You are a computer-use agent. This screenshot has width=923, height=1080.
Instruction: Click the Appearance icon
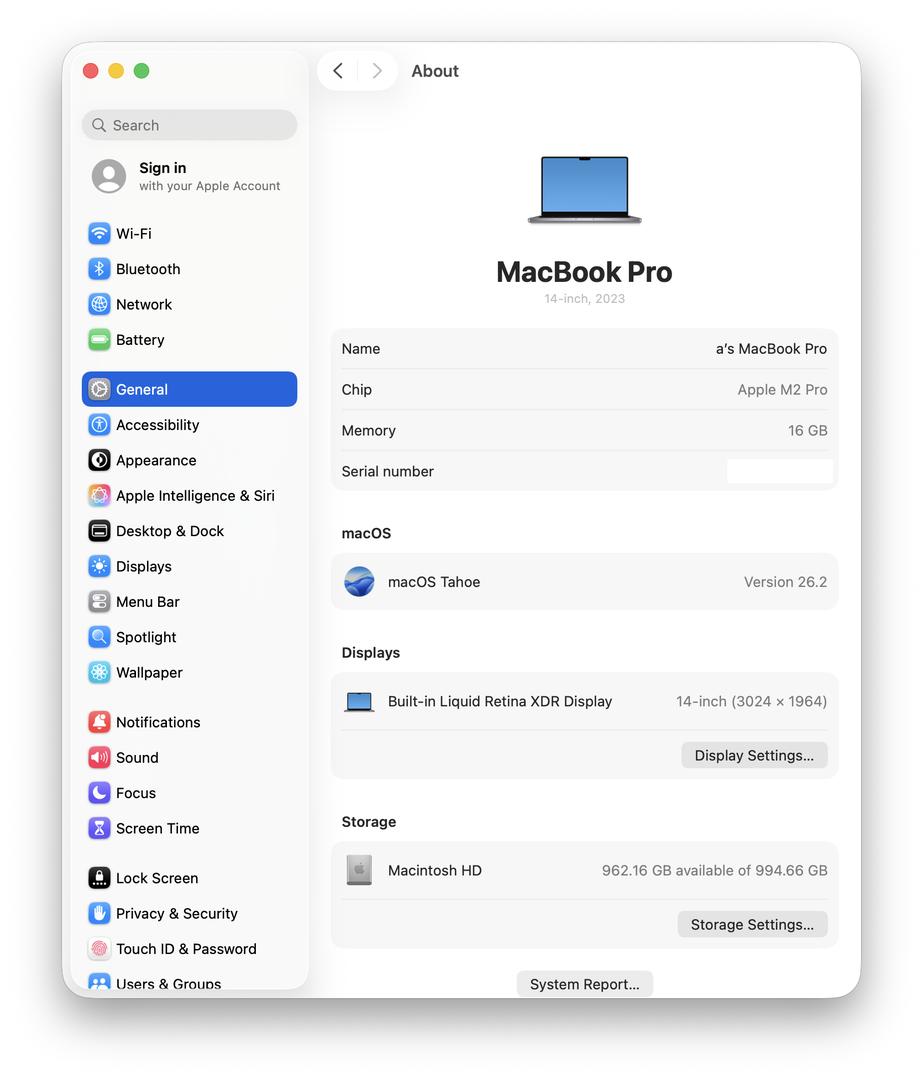99,460
